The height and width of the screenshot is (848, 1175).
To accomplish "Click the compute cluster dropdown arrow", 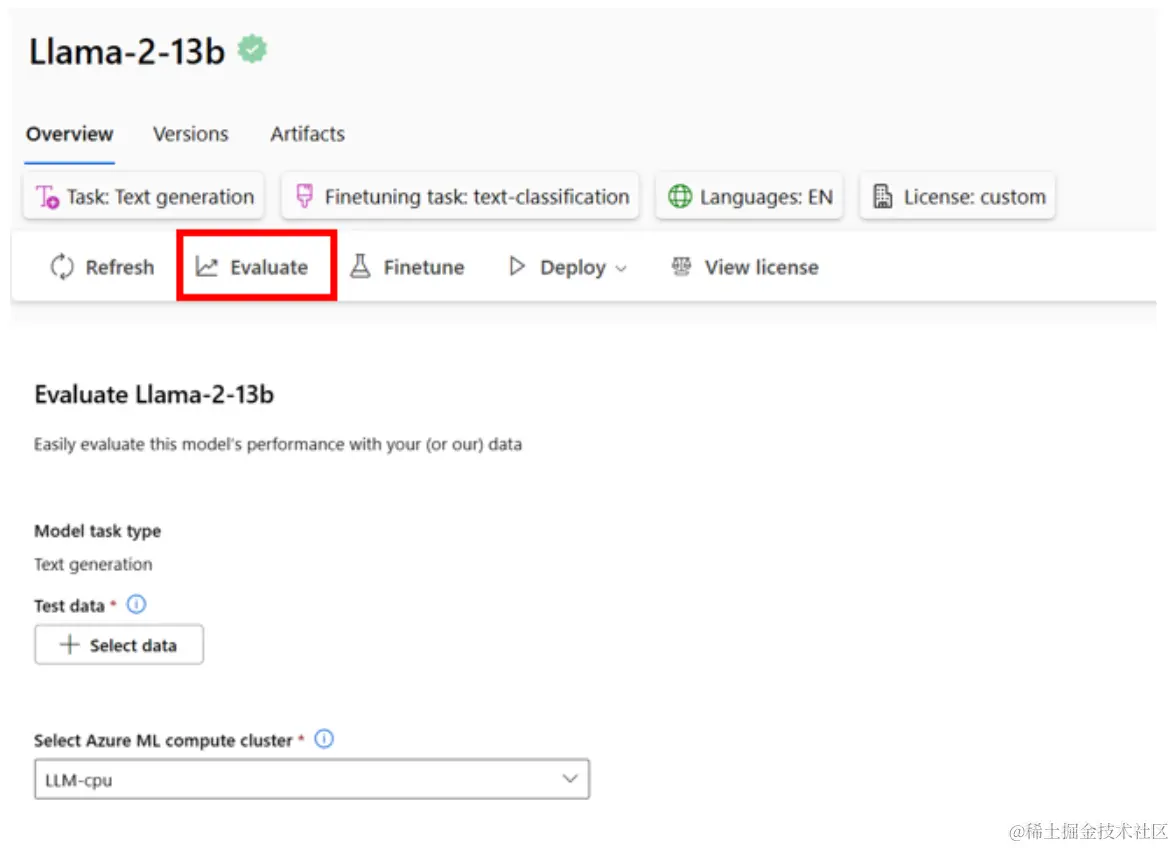I will click(570, 779).
